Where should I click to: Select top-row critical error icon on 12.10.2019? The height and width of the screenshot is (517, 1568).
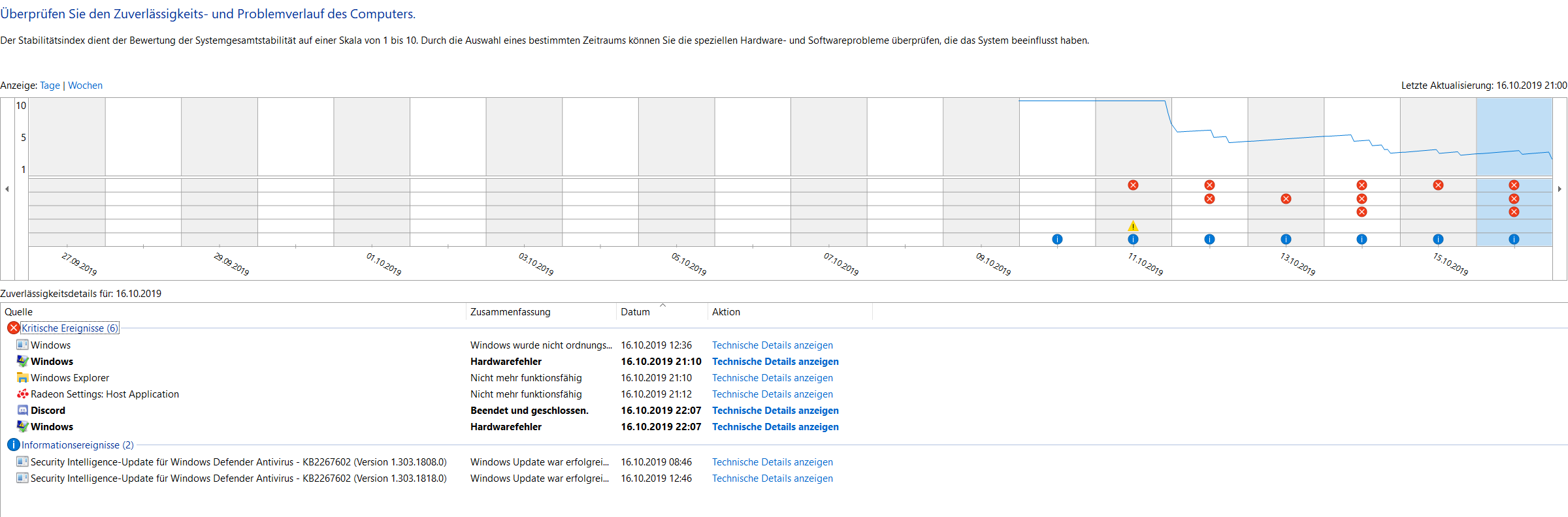coord(1209,185)
